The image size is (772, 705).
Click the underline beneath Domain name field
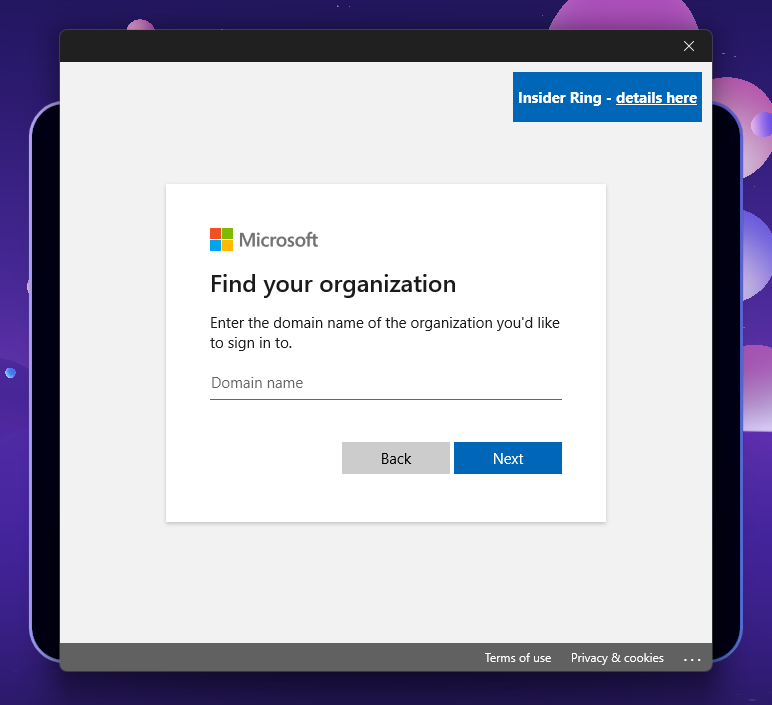pyautogui.click(x=385, y=399)
